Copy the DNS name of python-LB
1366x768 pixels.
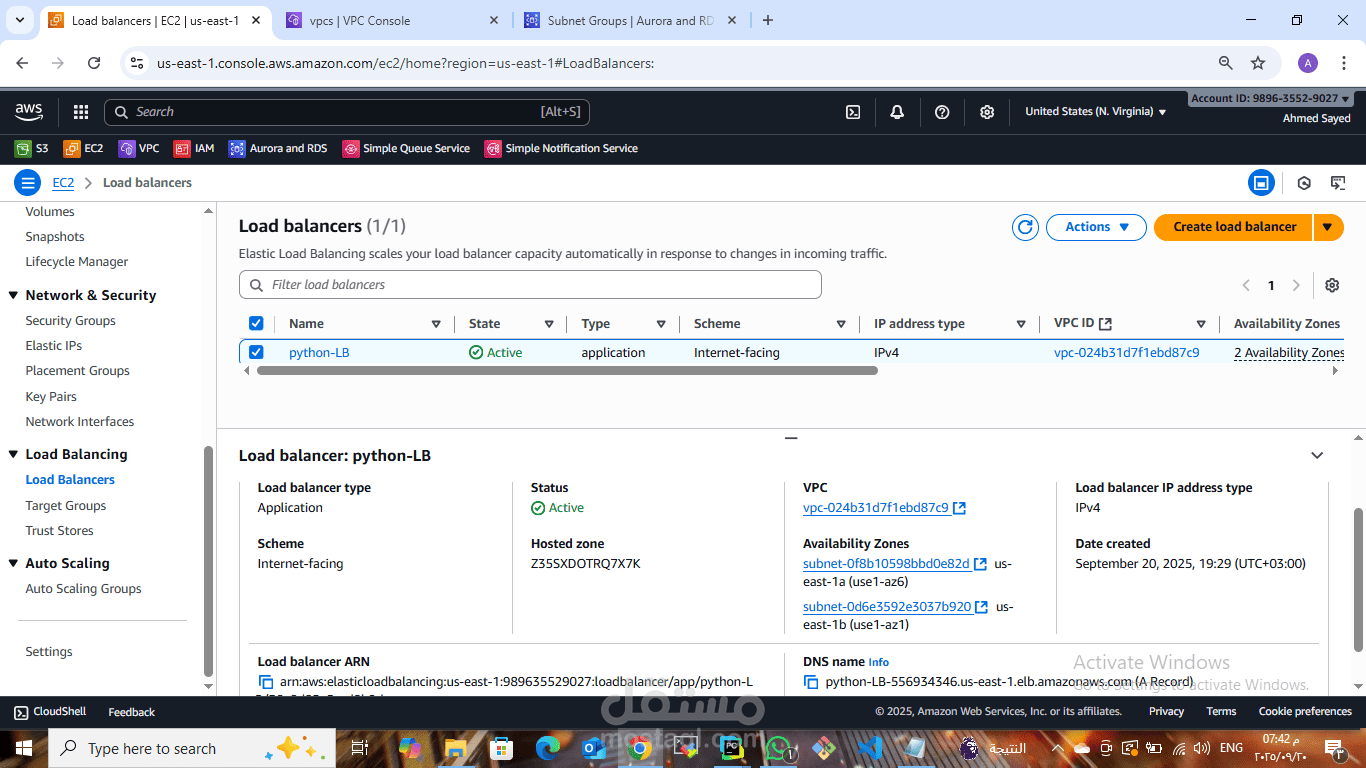tap(812, 682)
